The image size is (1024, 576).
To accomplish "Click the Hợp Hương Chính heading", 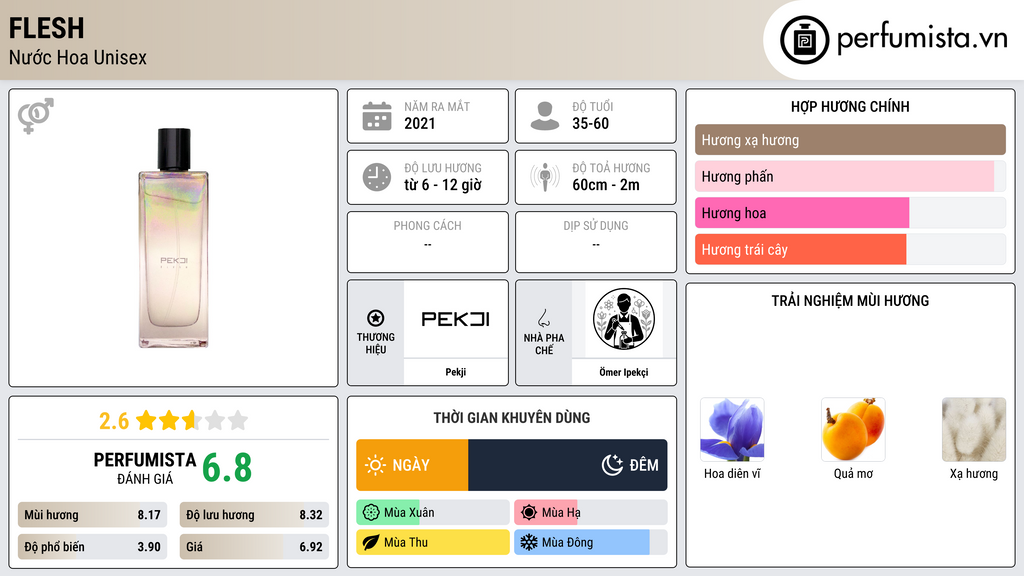I will coord(850,106).
